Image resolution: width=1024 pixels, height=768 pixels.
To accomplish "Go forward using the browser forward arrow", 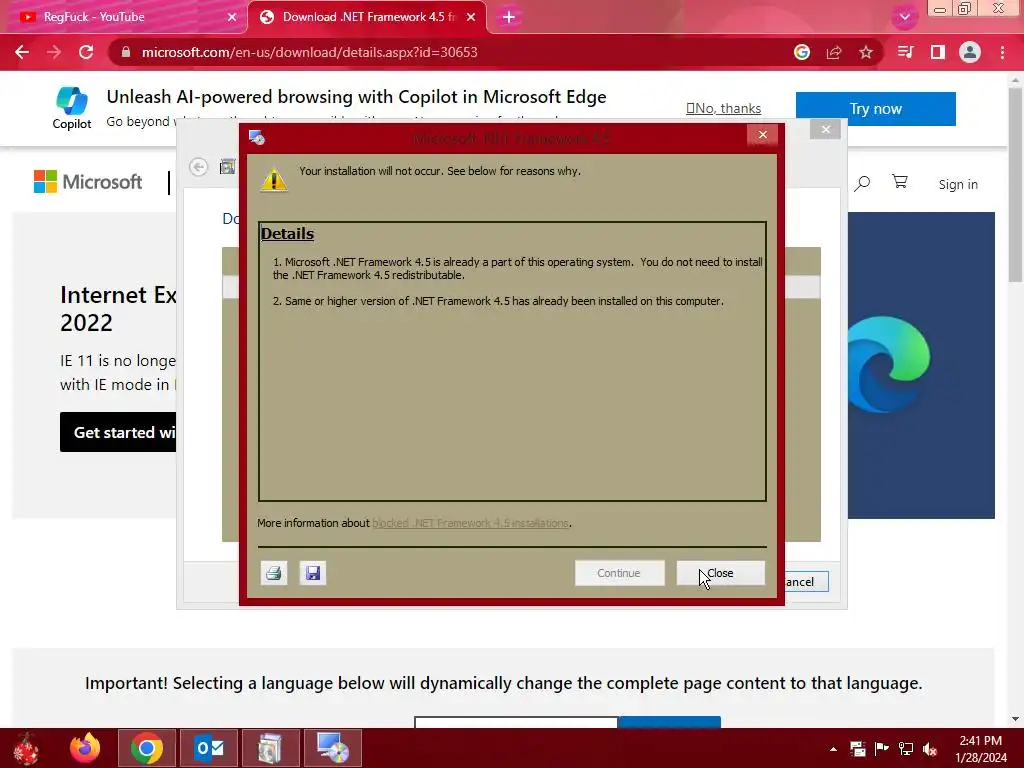I will [x=54, y=52].
